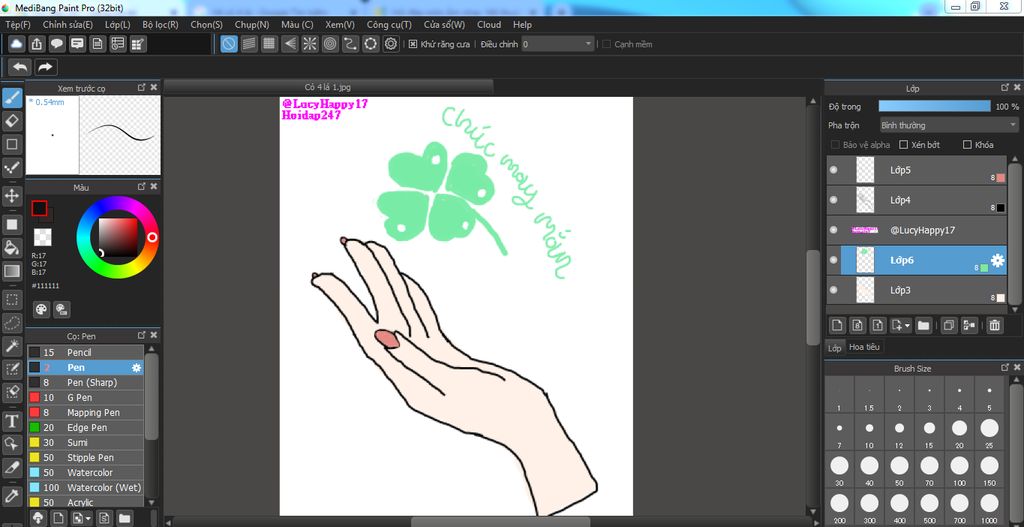Select the Lớp3 layer thumbnail
The width and height of the screenshot is (1024, 527).
coord(865,290)
